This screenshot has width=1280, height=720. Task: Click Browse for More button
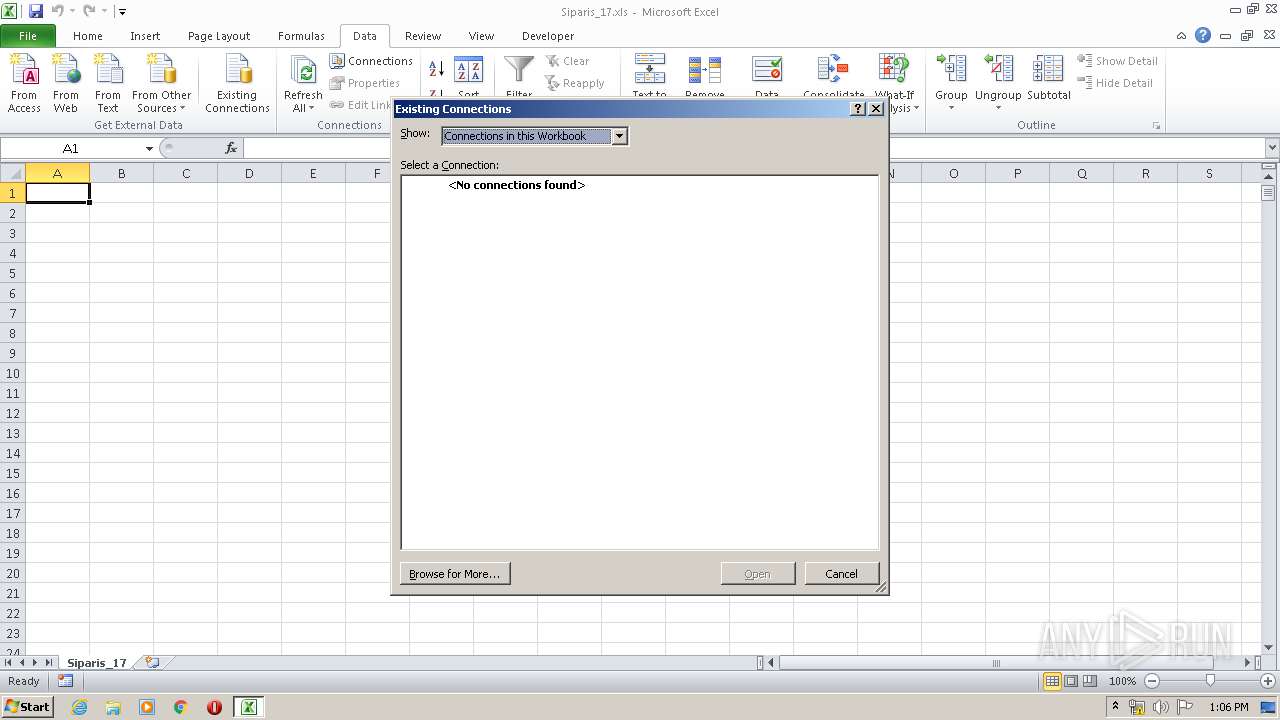(454, 574)
